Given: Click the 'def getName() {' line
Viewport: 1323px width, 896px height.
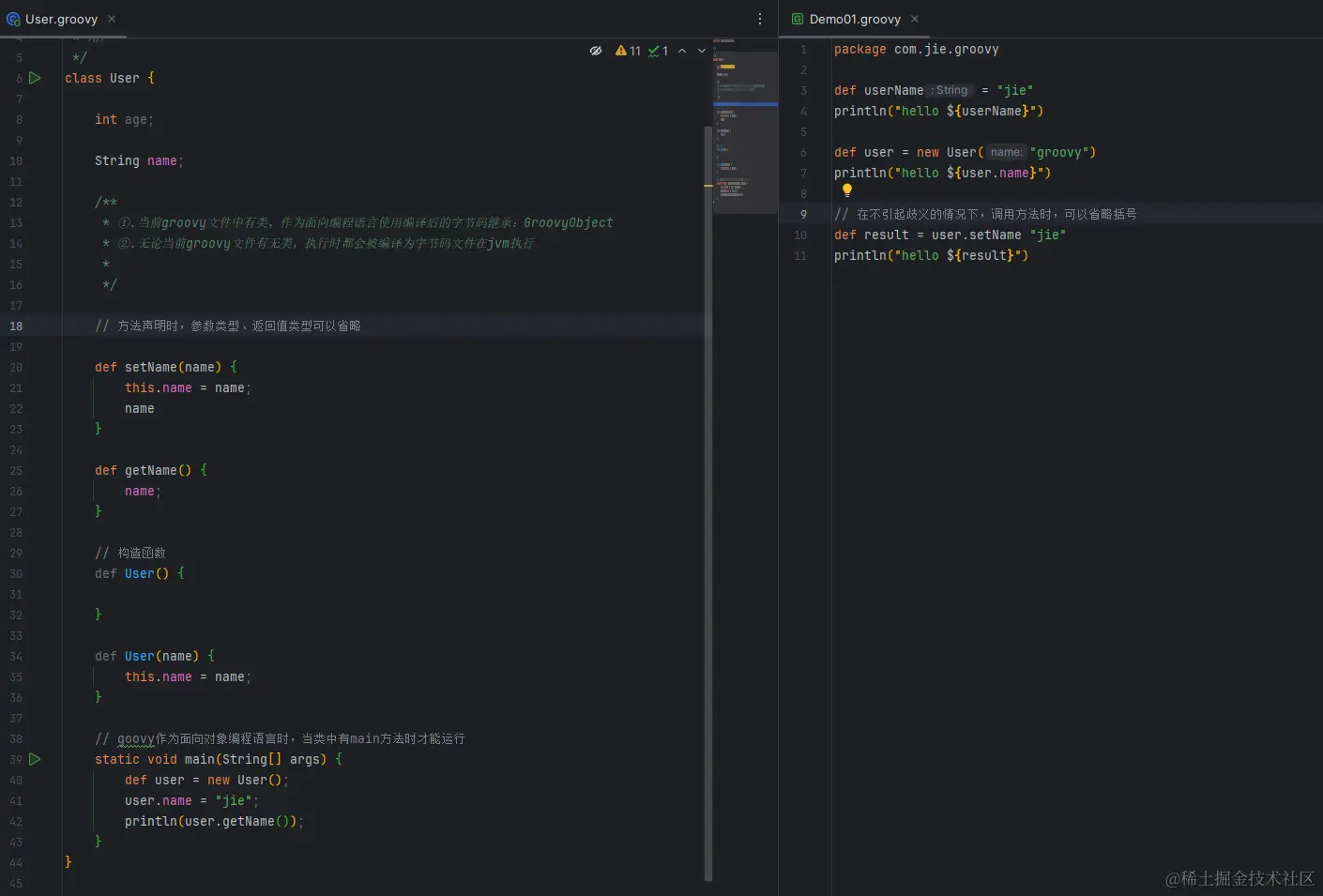Looking at the screenshot, I should point(151,470).
